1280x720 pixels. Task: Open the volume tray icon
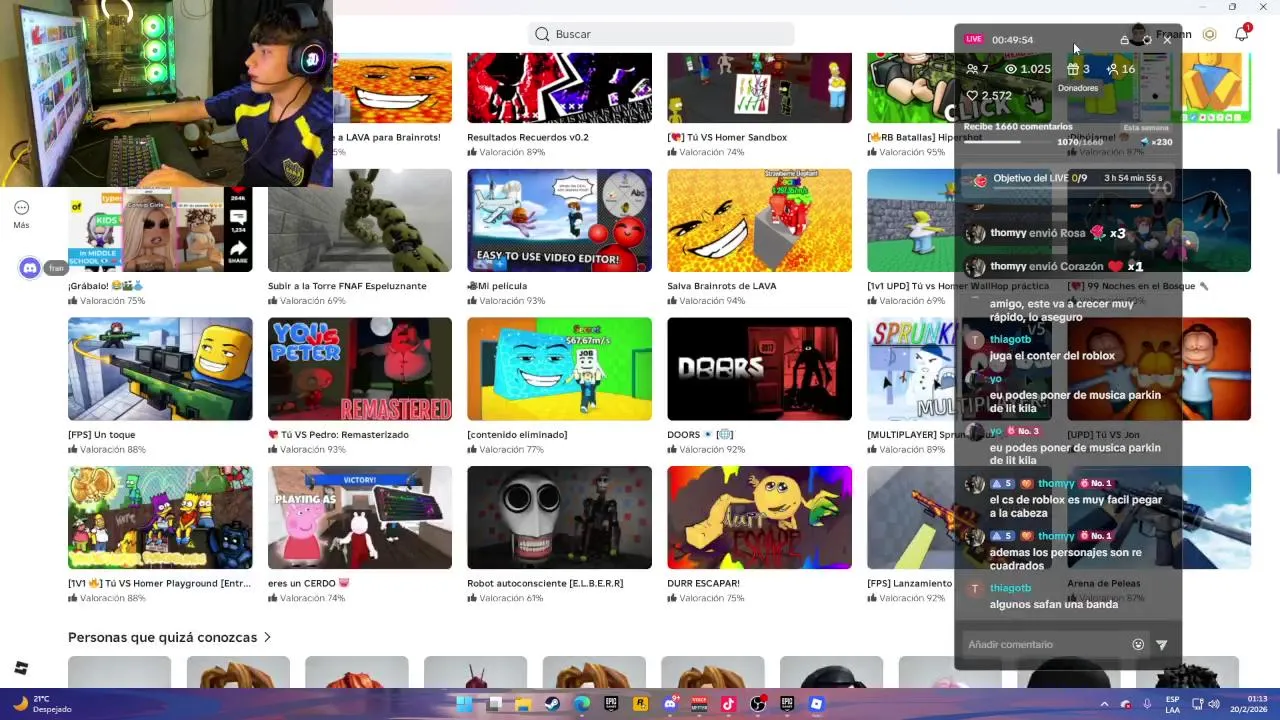[x=1213, y=704]
